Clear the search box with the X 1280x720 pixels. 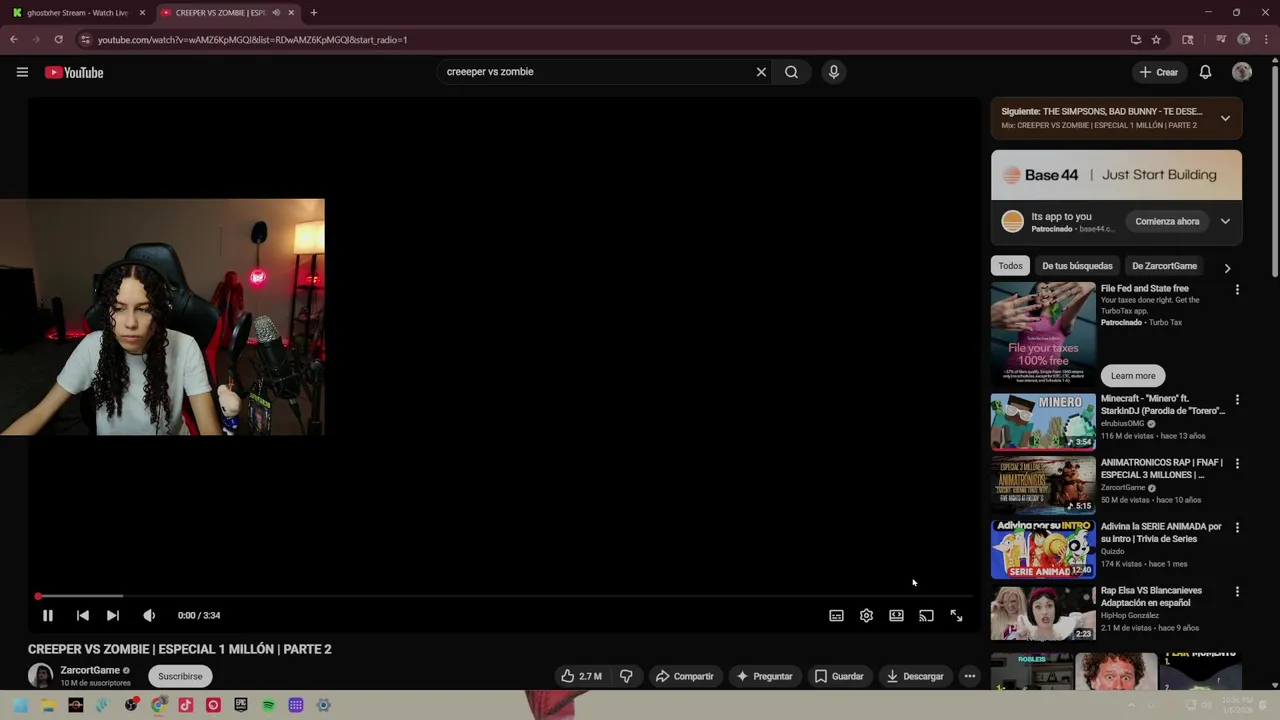click(761, 72)
